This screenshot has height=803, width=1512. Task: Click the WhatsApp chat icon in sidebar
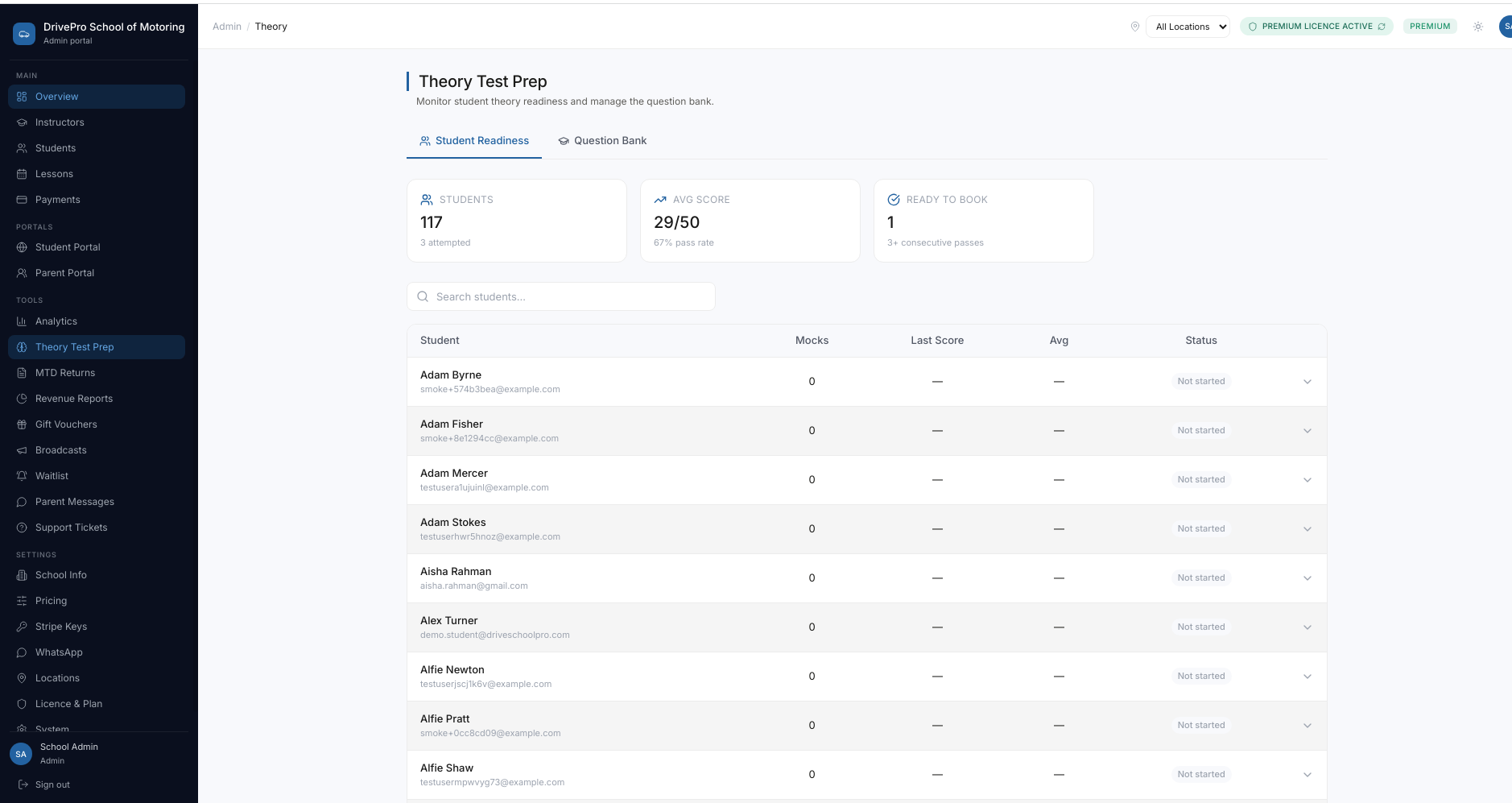(22, 652)
